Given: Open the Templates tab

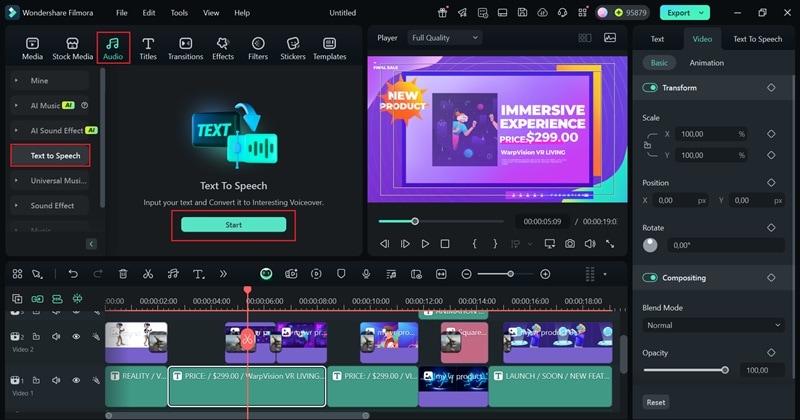Looking at the screenshot, I should tap(330, 48).
